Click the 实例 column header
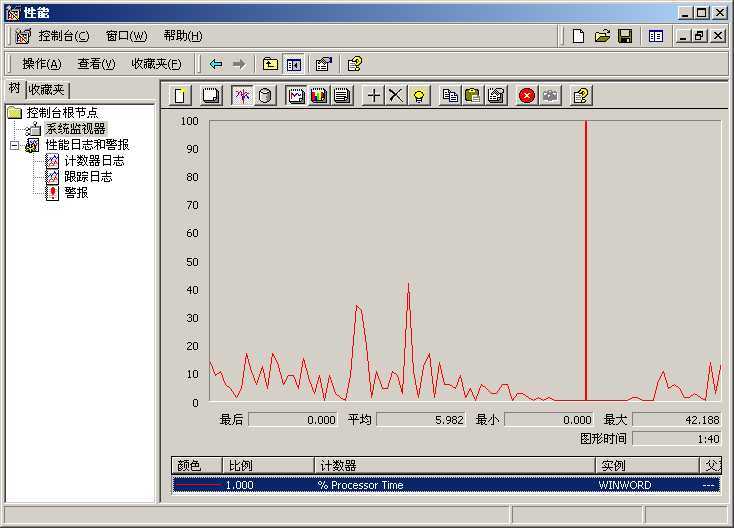 647,465
